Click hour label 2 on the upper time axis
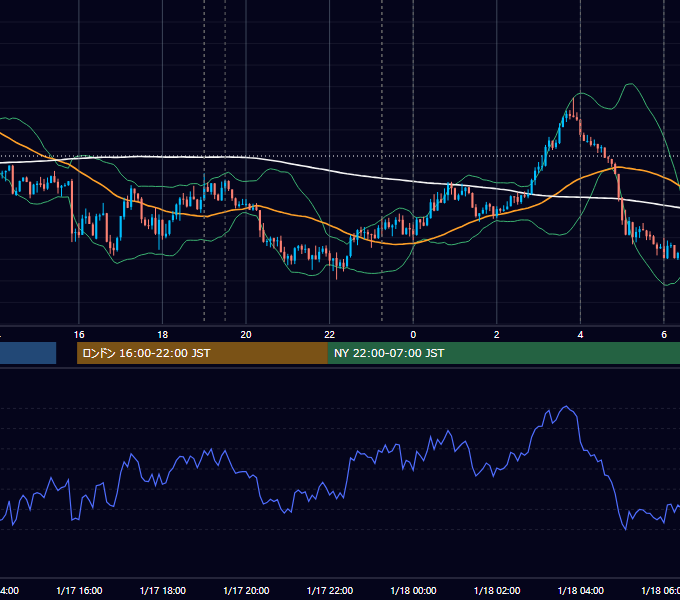This screenshot has height=600, width=680. pos(497,335)
